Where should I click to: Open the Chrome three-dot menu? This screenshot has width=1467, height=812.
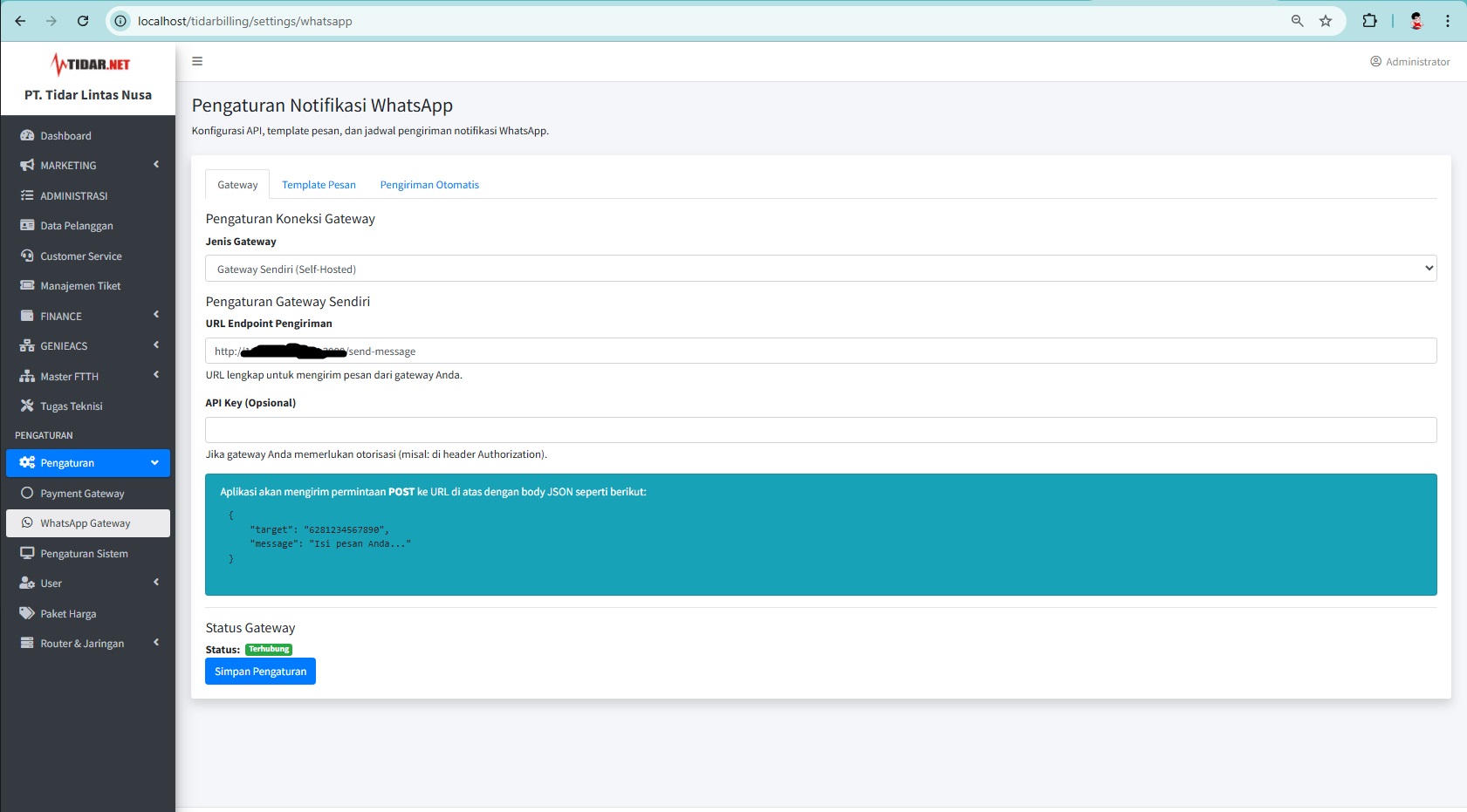coord(1448,21)
